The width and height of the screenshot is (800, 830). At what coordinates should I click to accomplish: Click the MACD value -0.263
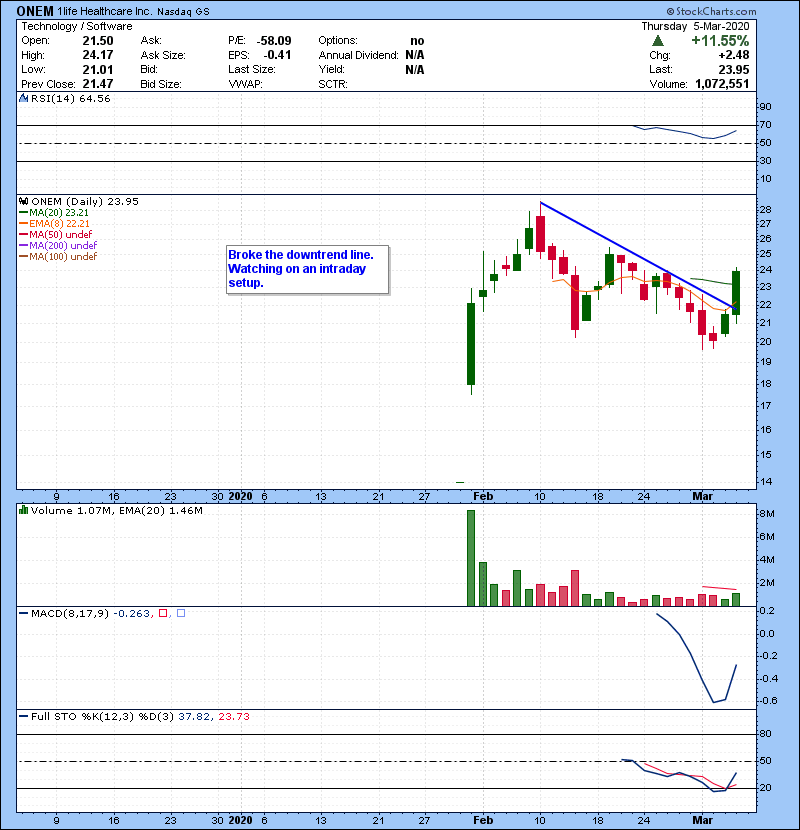click(132, 614)
